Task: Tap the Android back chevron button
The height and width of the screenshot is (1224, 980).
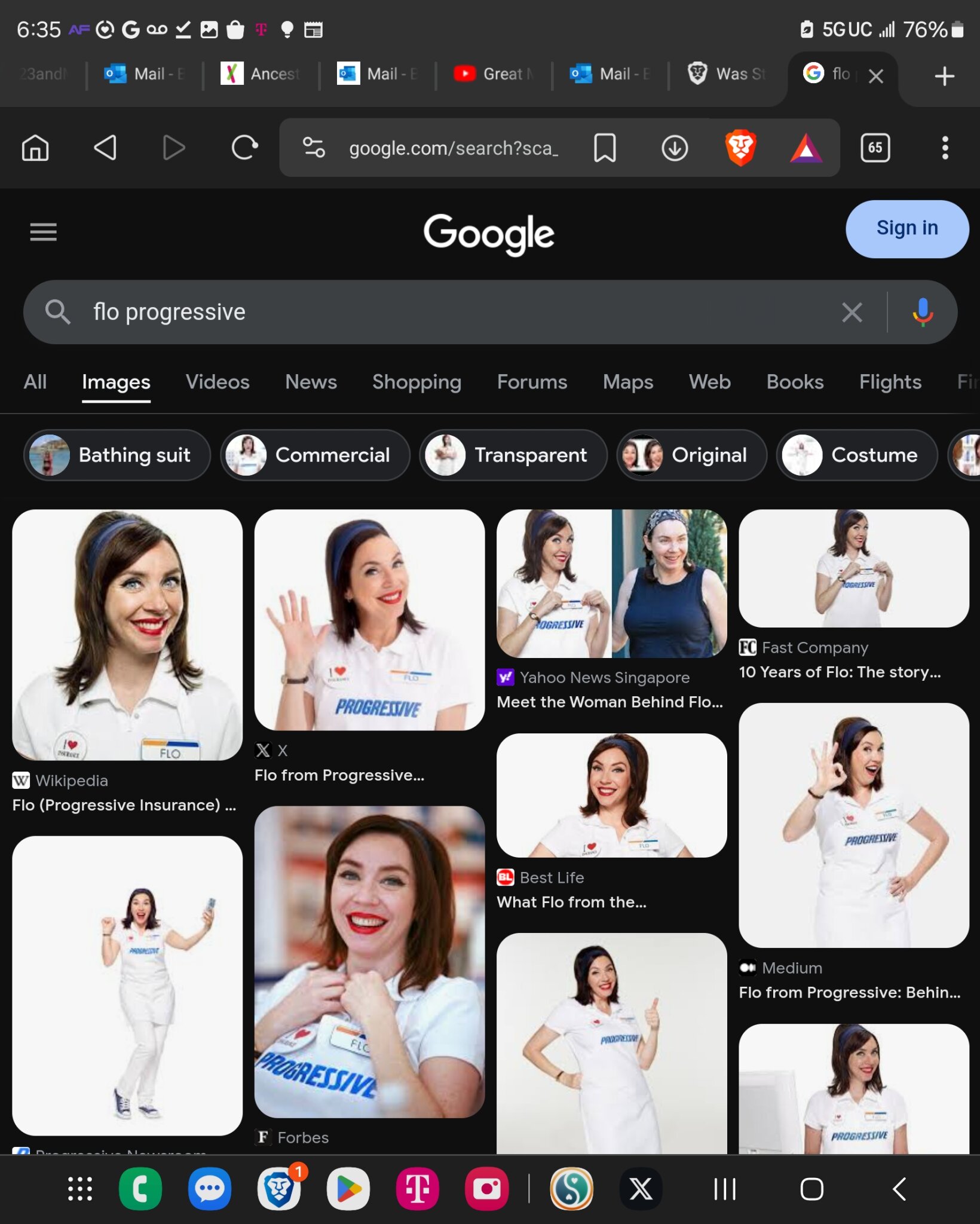Action: 899,1189
